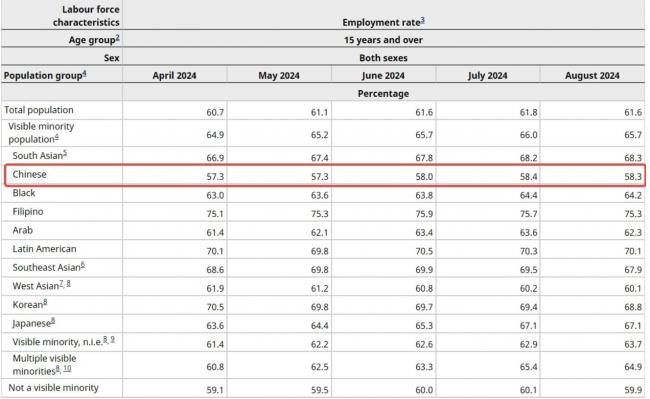
Task: Select the Filipino row label
Action: [28, 212]
